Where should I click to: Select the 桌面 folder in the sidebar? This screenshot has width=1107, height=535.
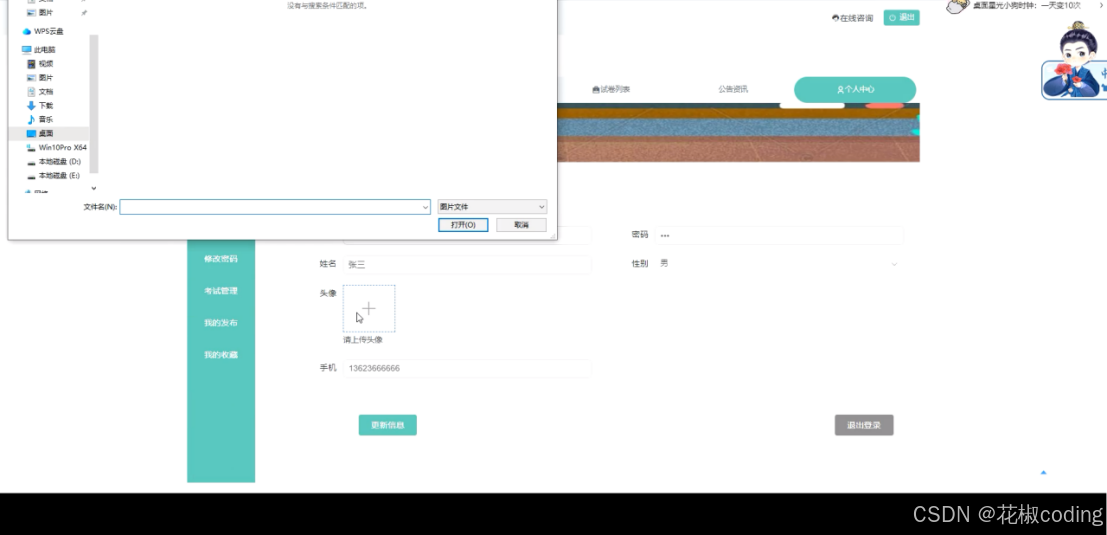(x=45, y=133)
